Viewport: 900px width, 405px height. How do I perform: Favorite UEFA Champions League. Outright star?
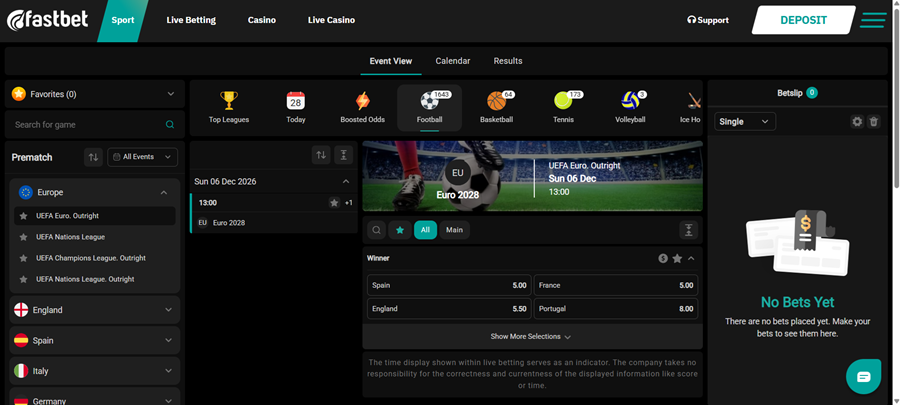pyautogui.click(x=24, y=258)
